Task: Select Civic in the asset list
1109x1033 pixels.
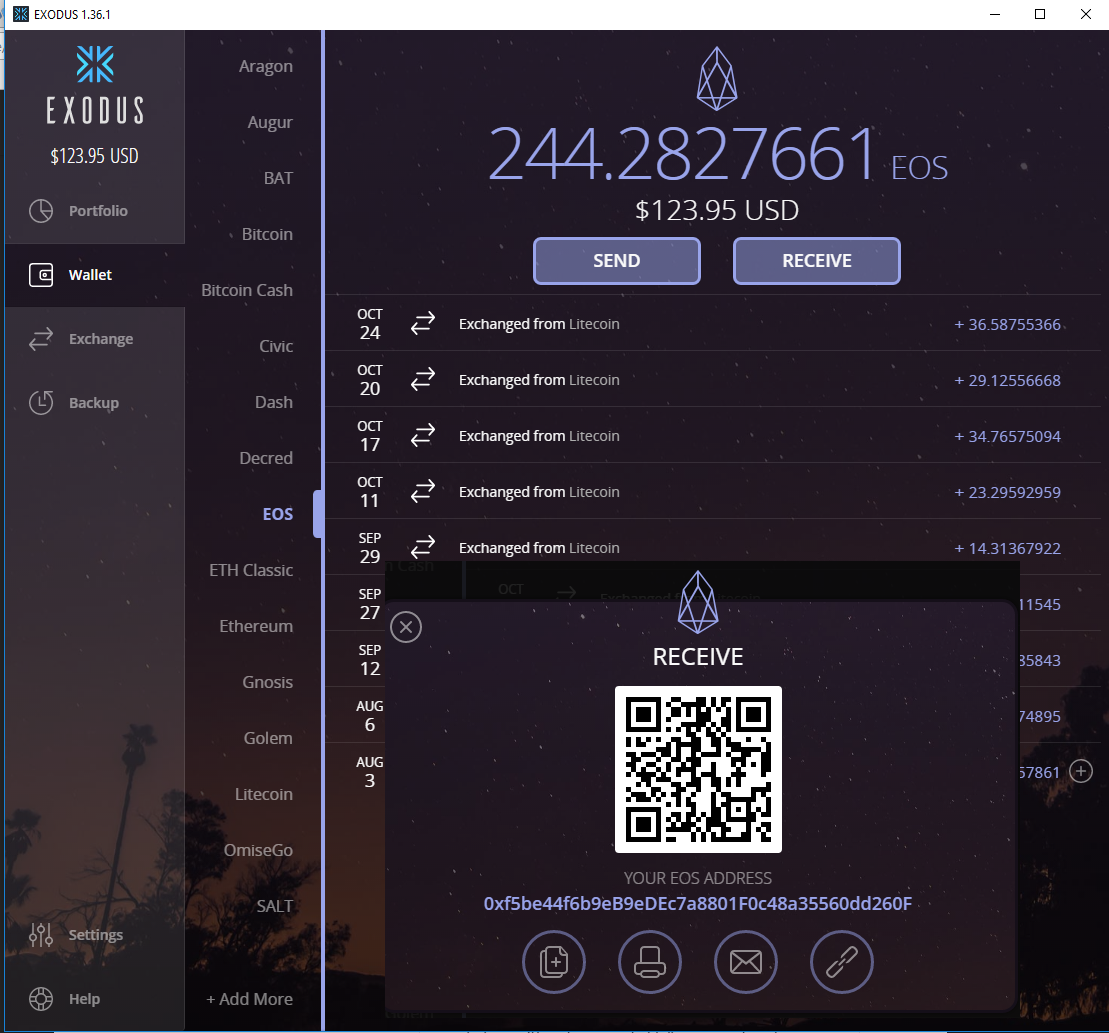Action: (276, 346)
